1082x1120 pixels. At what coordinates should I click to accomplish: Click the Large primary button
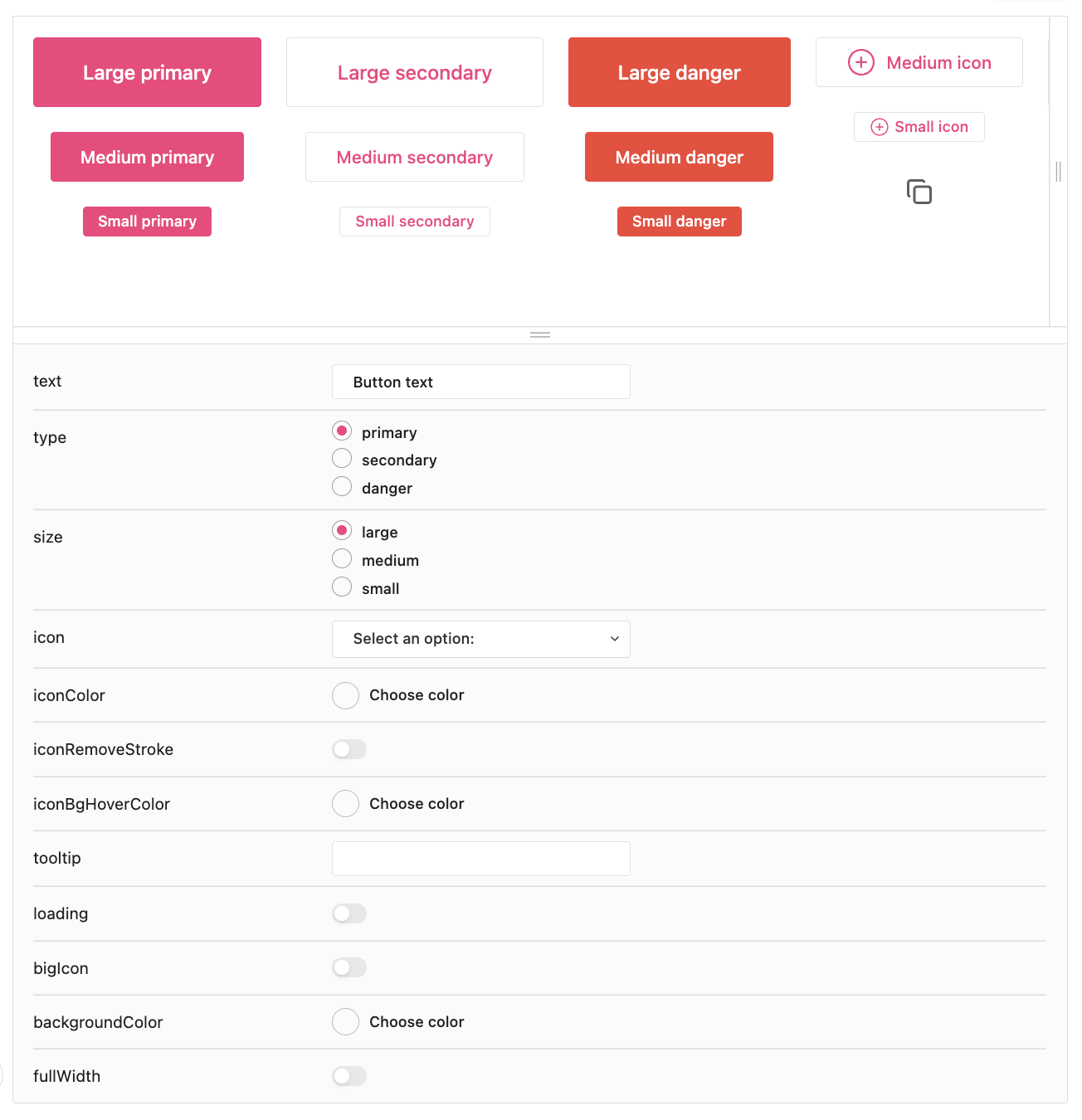coord(147,72)
